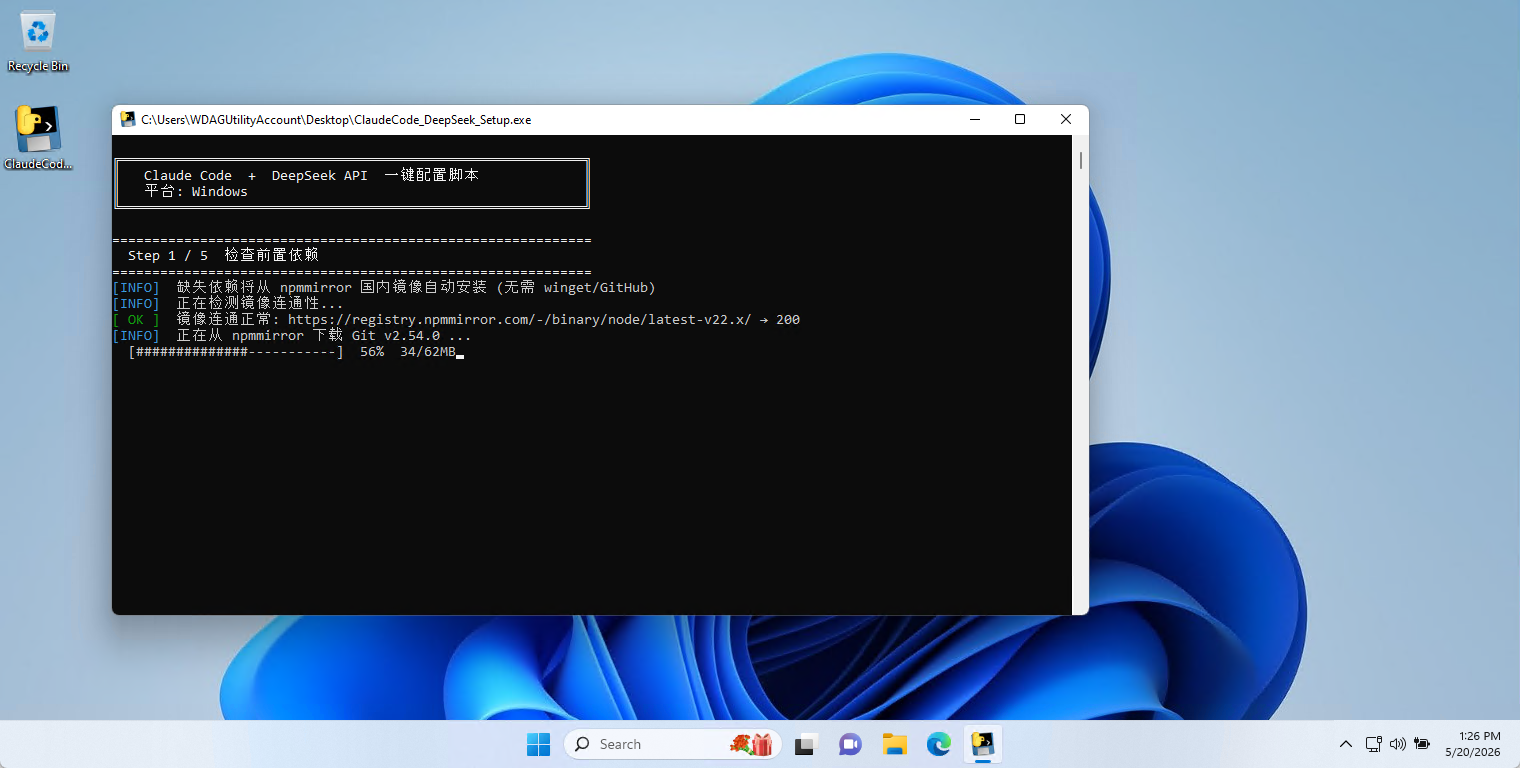Click the volume speaker tray icon
The image size is (1520, 768).
(x=1398, y=744)
